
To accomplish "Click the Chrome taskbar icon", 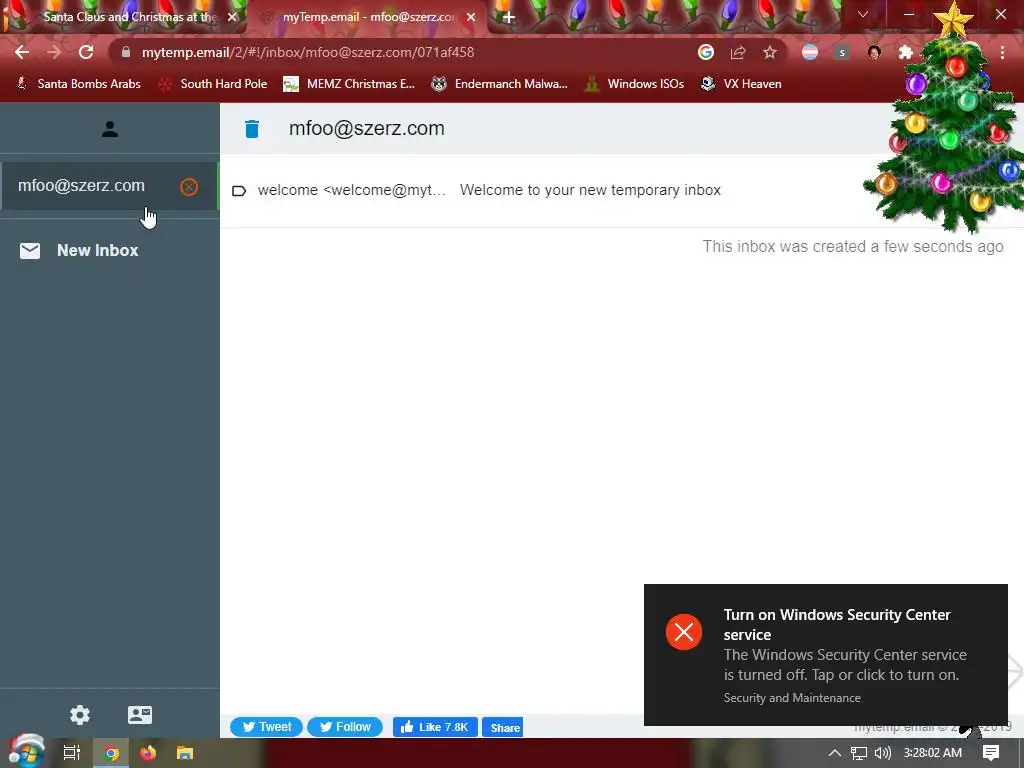I will coord(111,753).
